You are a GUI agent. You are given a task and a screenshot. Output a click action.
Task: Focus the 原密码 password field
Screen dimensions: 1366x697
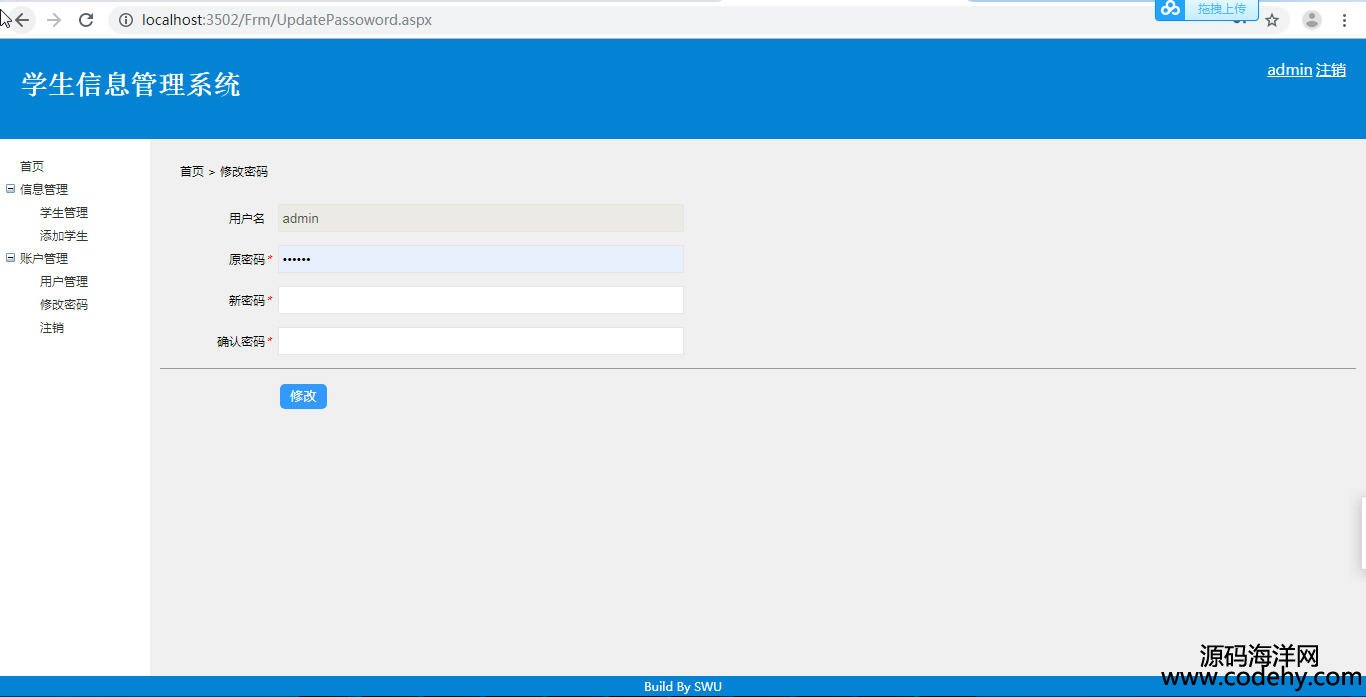click(481, 259)
